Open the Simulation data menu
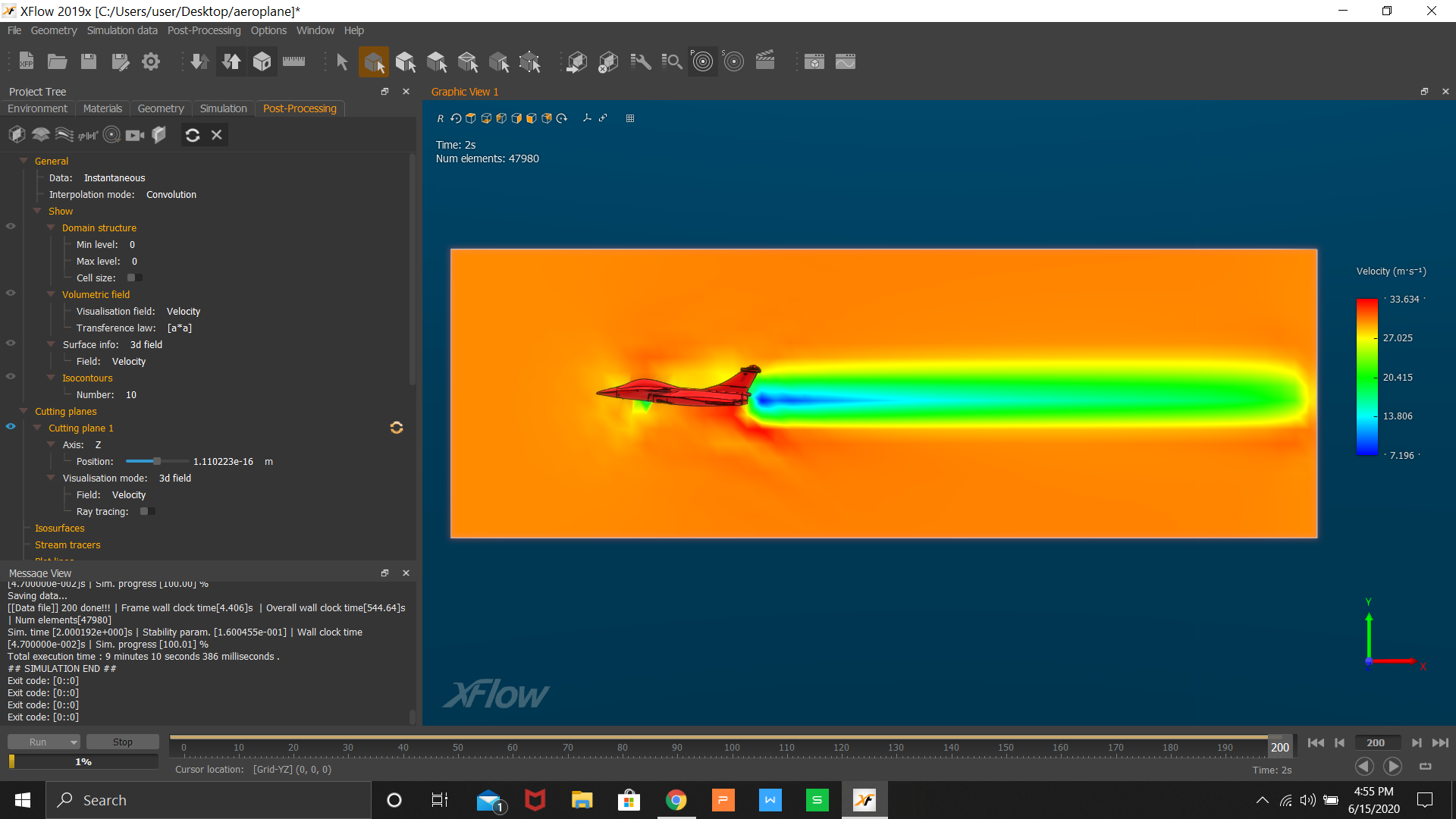 pyautogui.click(x=122, y=30)
